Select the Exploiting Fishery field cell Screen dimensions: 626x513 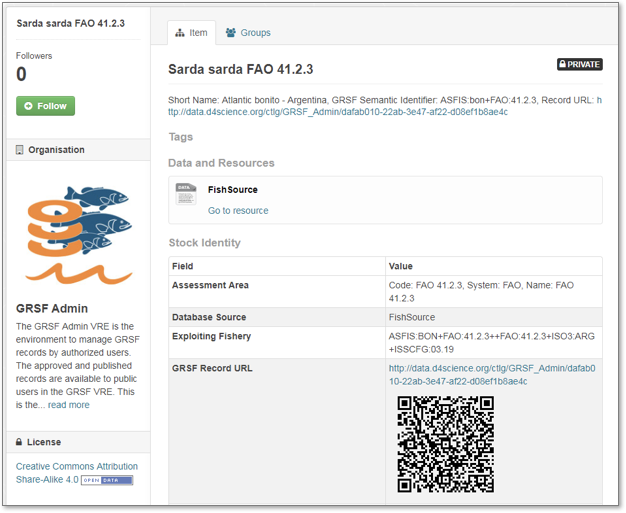click(x=277, y=343)
